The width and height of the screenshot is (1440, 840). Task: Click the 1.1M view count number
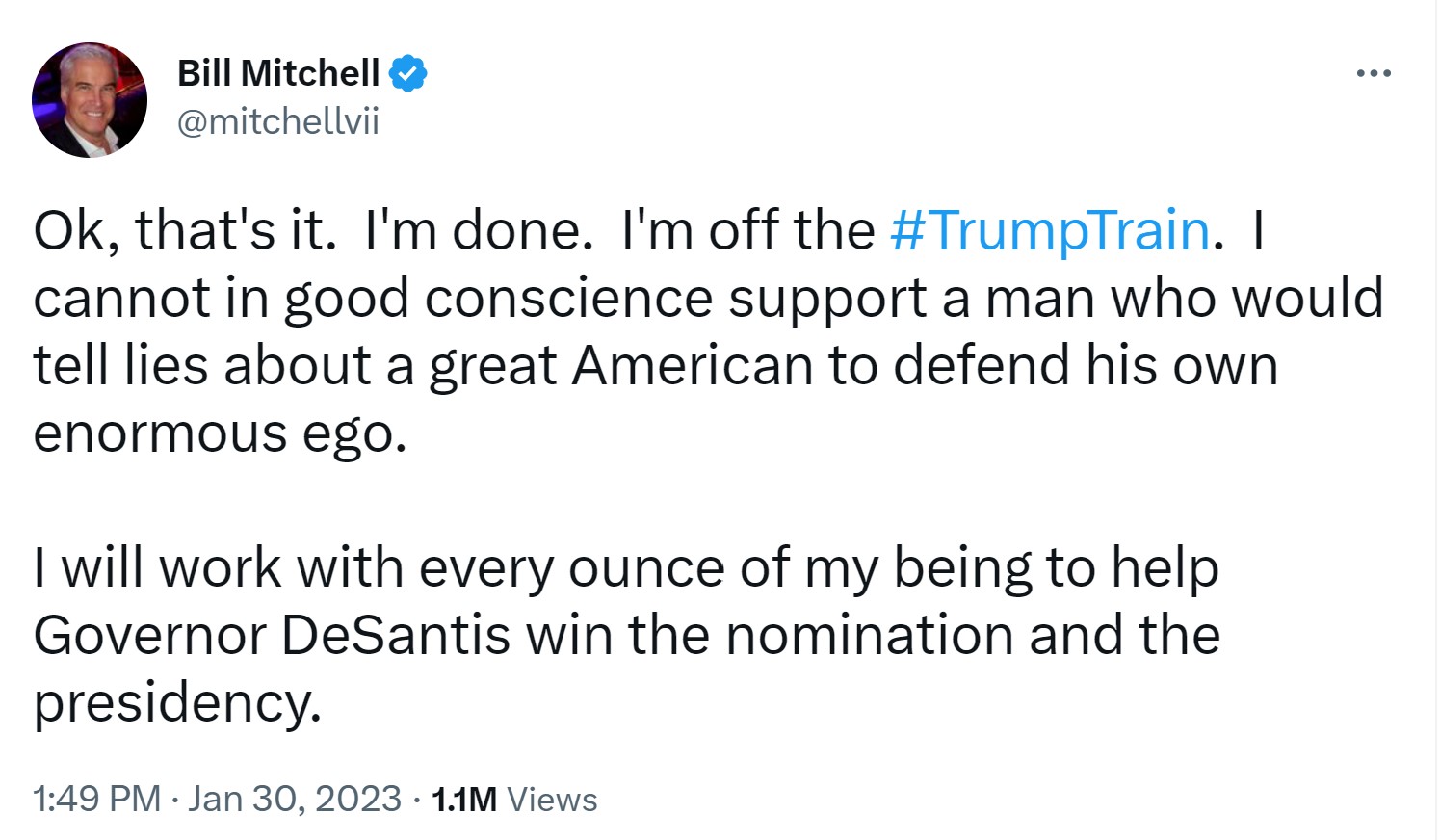click(x=464, y=799)
